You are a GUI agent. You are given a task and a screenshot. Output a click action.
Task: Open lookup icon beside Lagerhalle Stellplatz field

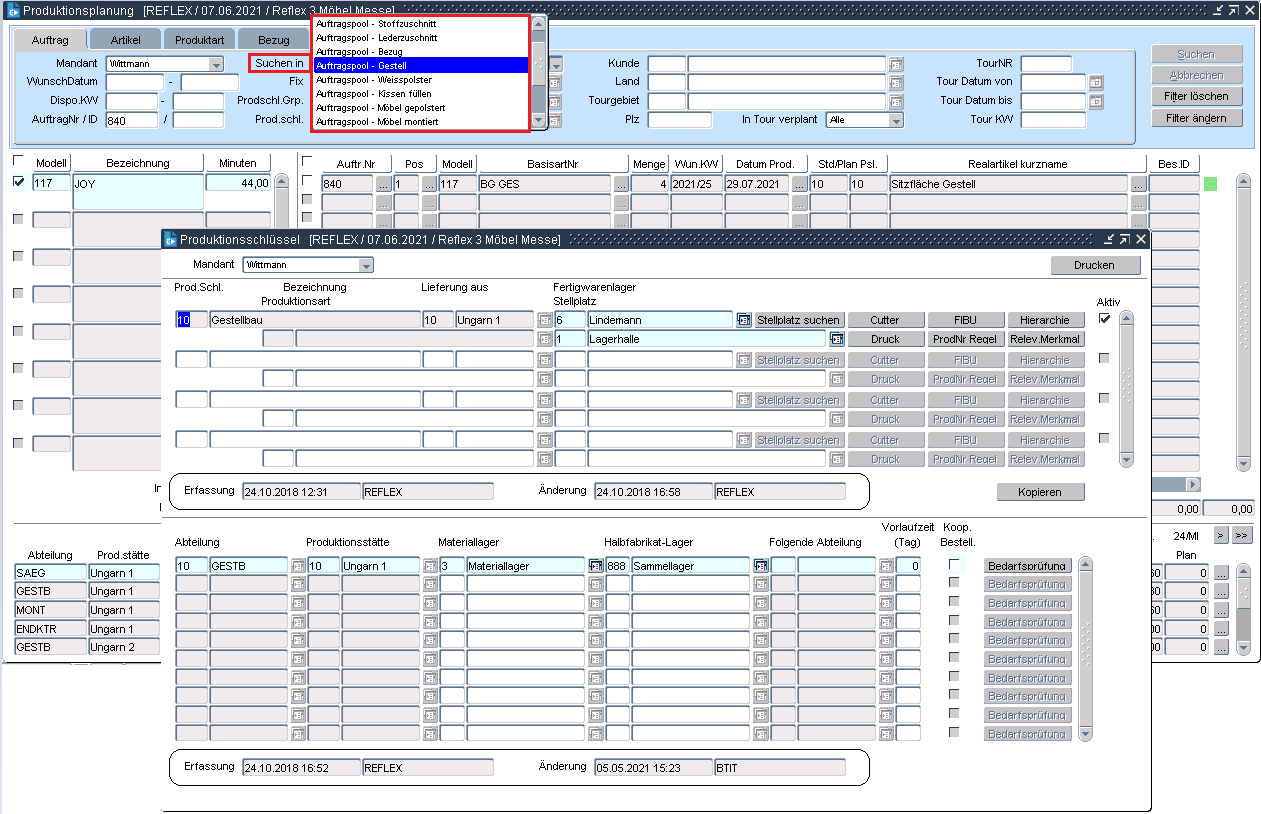pos(837,339)
